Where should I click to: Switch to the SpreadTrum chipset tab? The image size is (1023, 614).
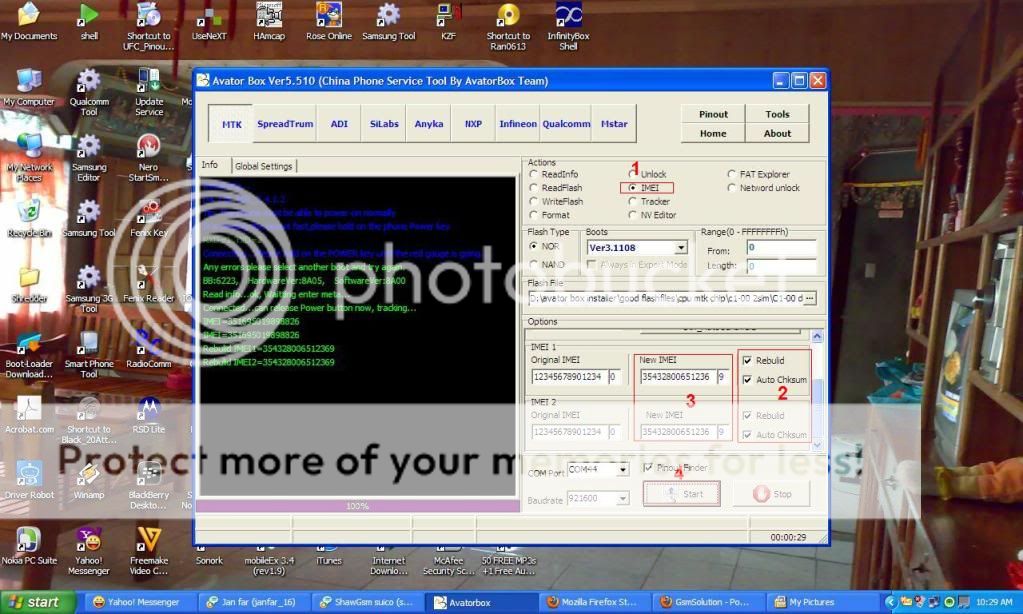coord(284,124)
